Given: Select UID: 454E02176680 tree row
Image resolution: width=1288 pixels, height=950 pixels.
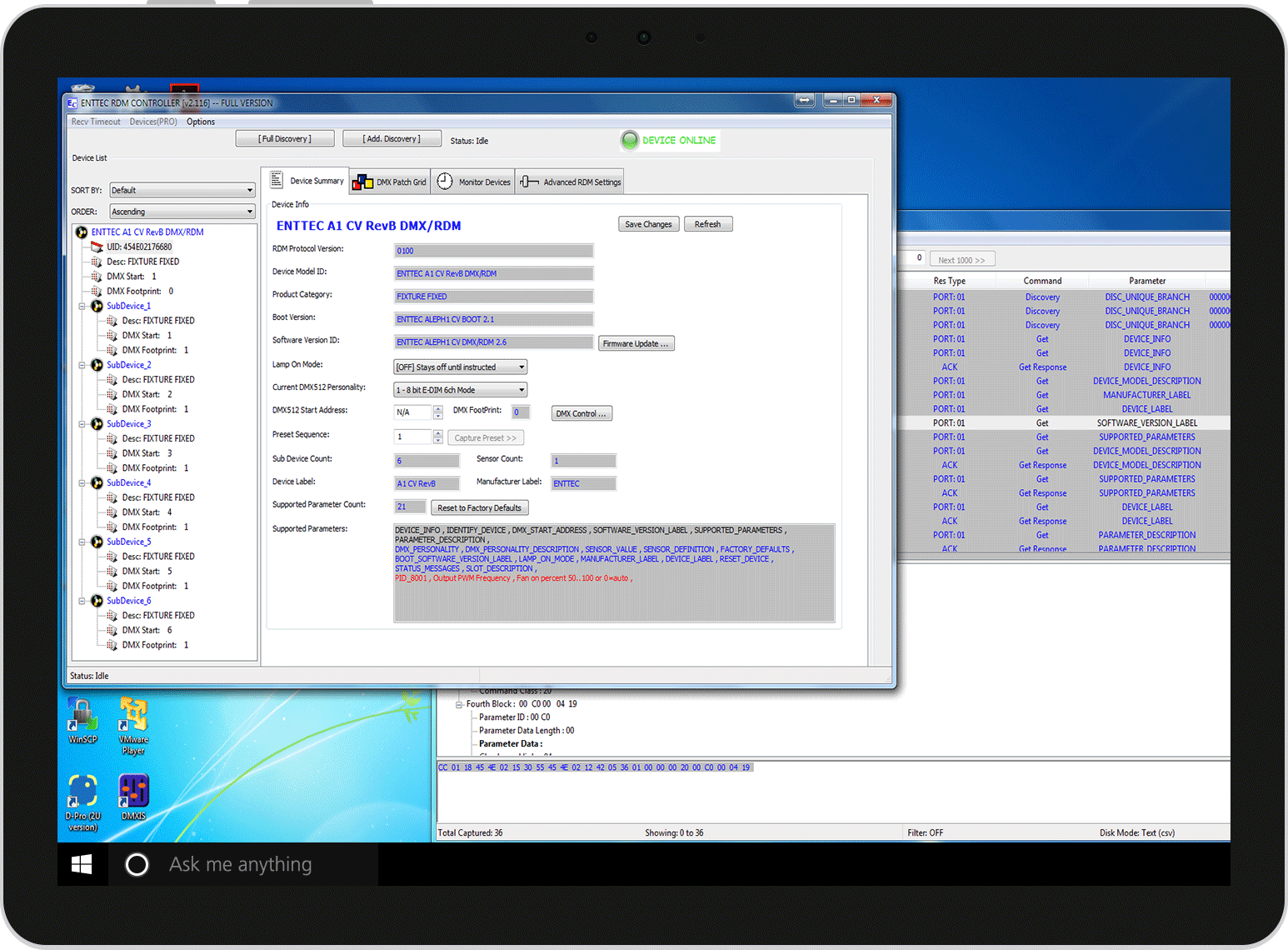Looking at the screenshot, I should tap(139, 247).
